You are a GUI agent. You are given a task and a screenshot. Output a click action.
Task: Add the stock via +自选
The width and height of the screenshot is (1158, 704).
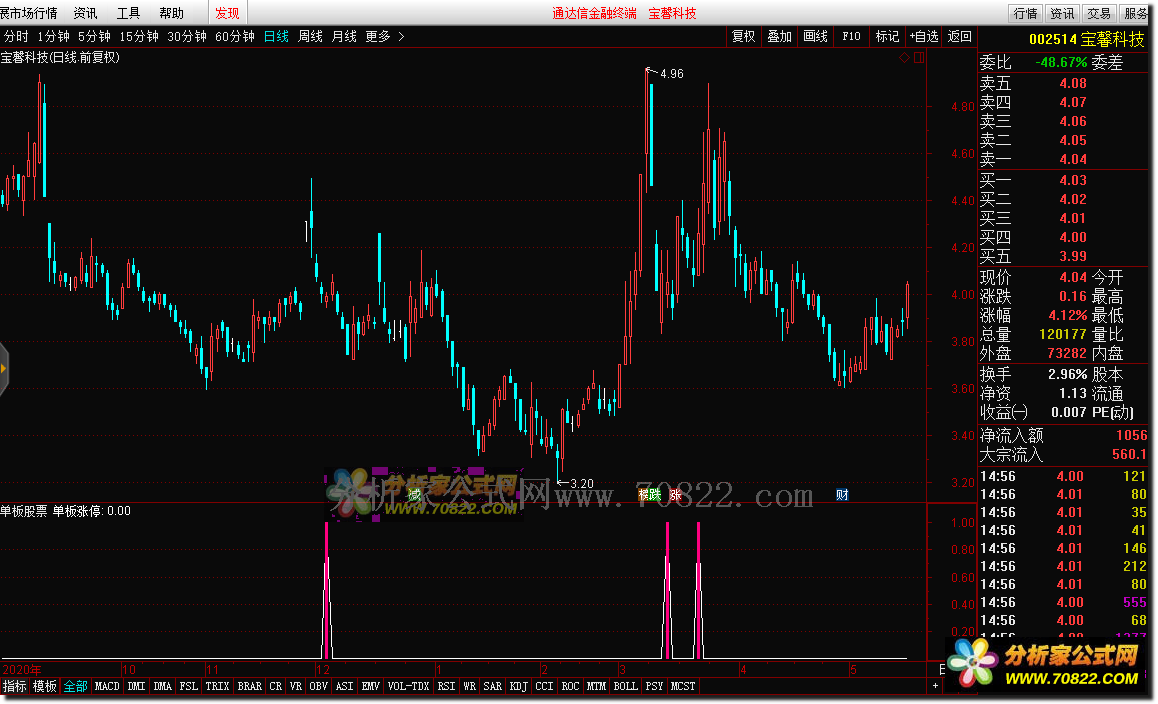coord(924,36)
